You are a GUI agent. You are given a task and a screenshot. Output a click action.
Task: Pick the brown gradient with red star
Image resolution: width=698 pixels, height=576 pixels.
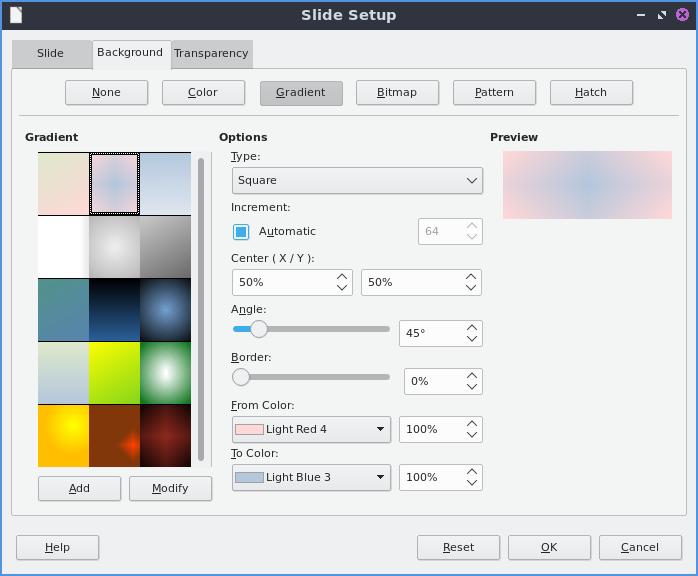pyautogui.click(x=114, y=435)
